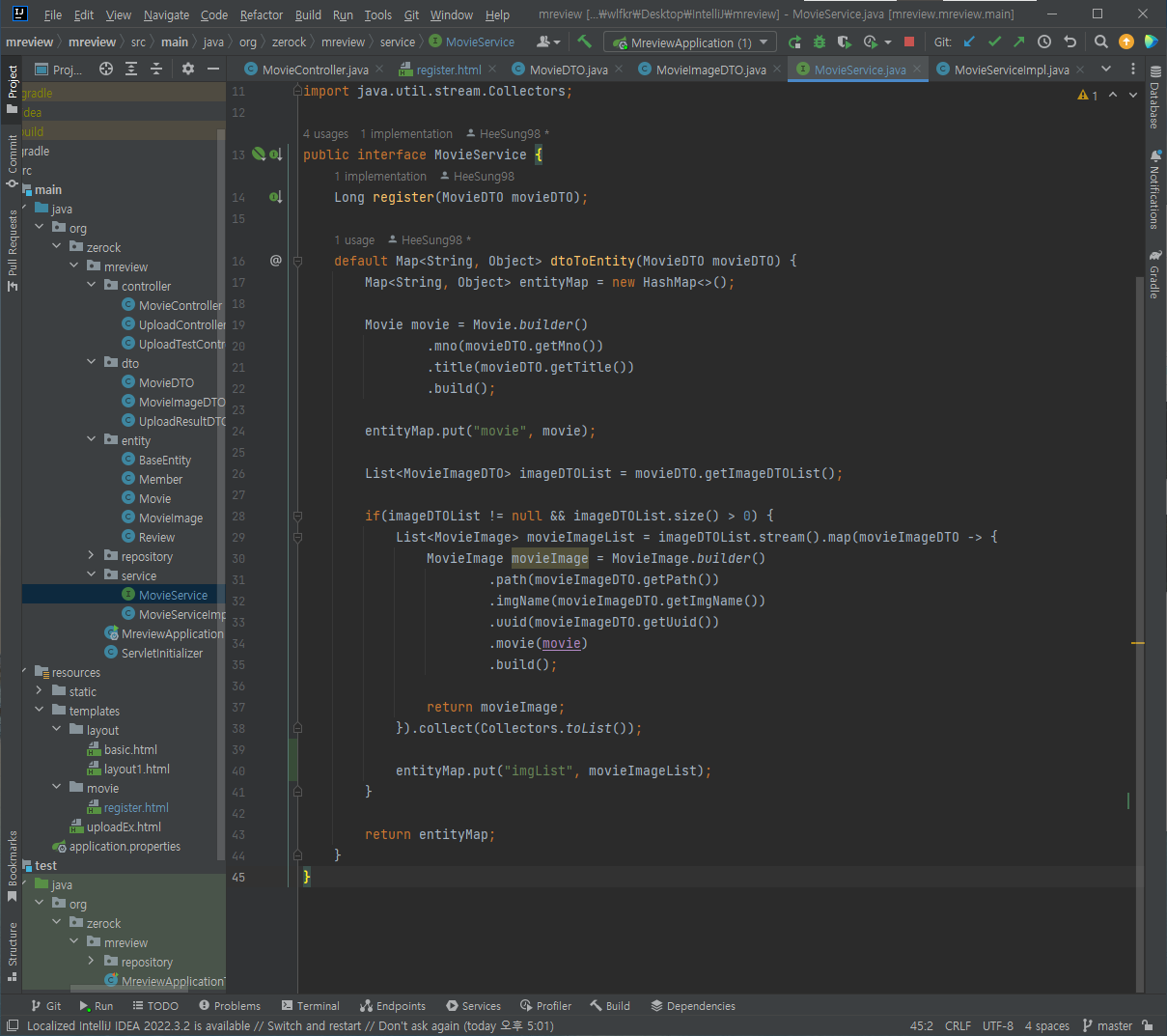Viewport: 1167px width, 1036px height.
Task: Open the Build menu
Action: [308, 14]
